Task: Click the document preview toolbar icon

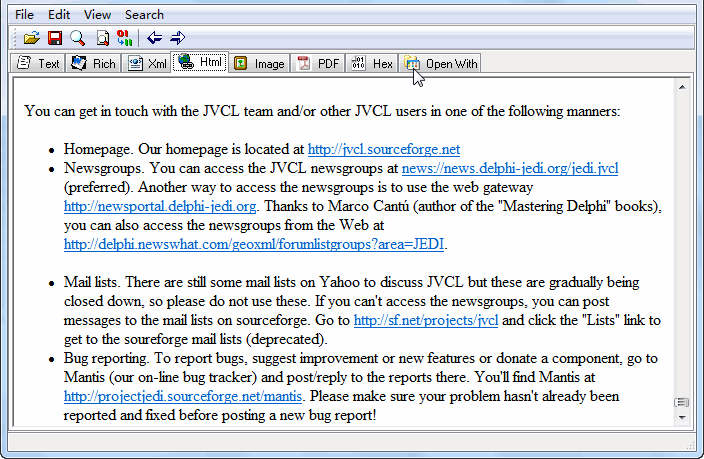Action: [102, 38]
